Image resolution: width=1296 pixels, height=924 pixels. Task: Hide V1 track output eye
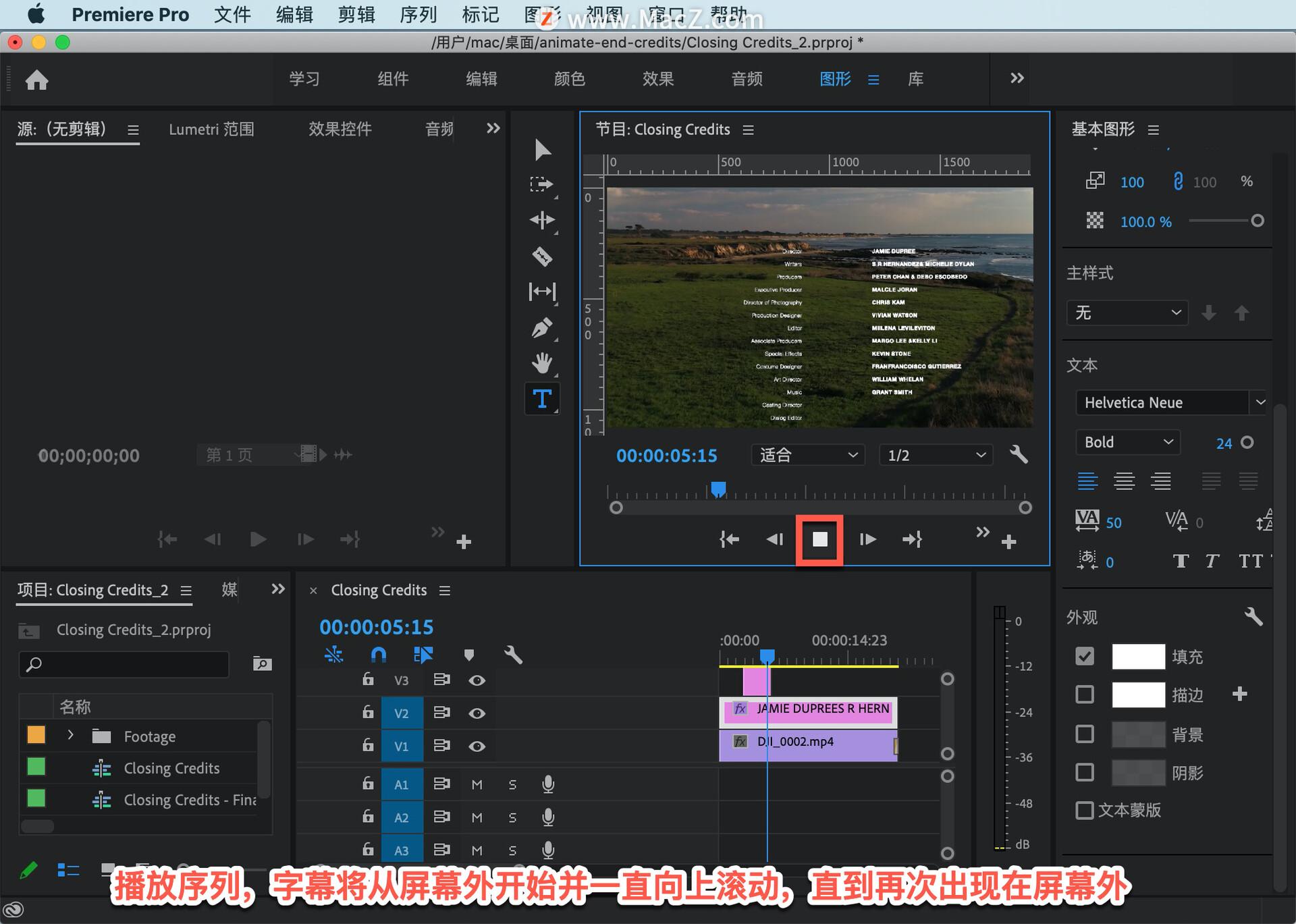[x=477, y=746]
